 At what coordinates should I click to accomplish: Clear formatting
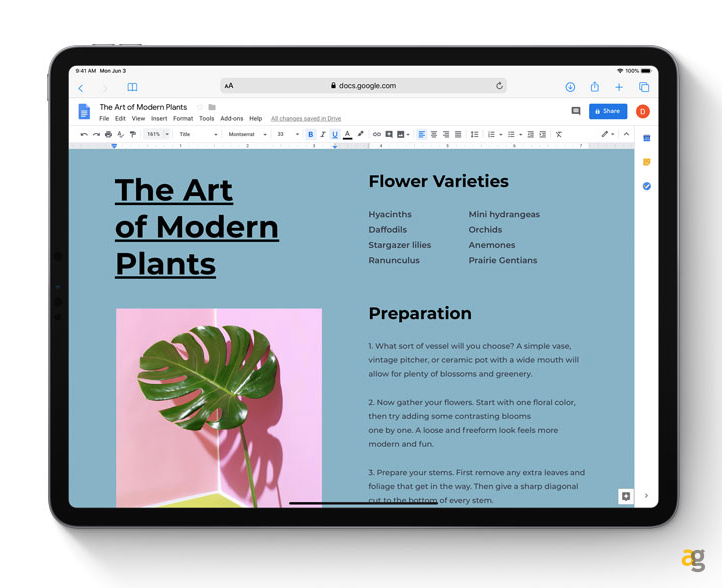[x=559, y=134]
